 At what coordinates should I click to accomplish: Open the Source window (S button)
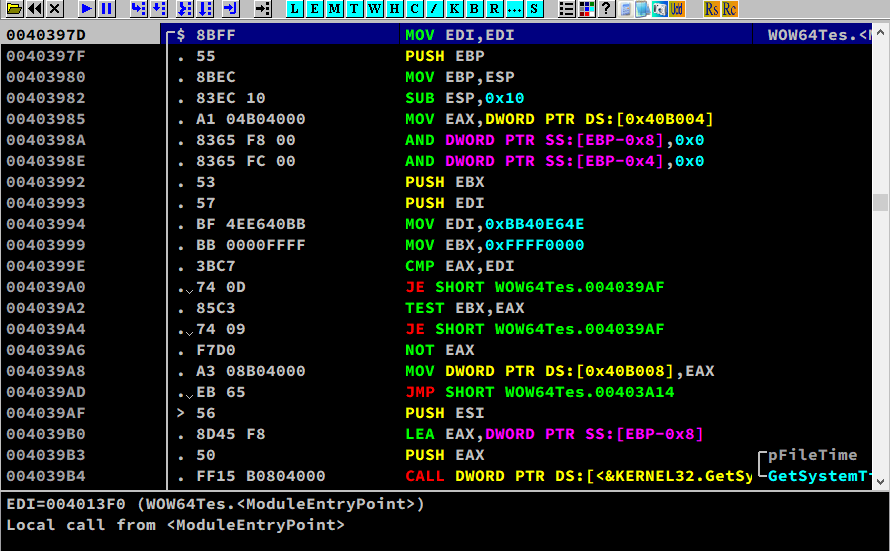pos(535,9)
